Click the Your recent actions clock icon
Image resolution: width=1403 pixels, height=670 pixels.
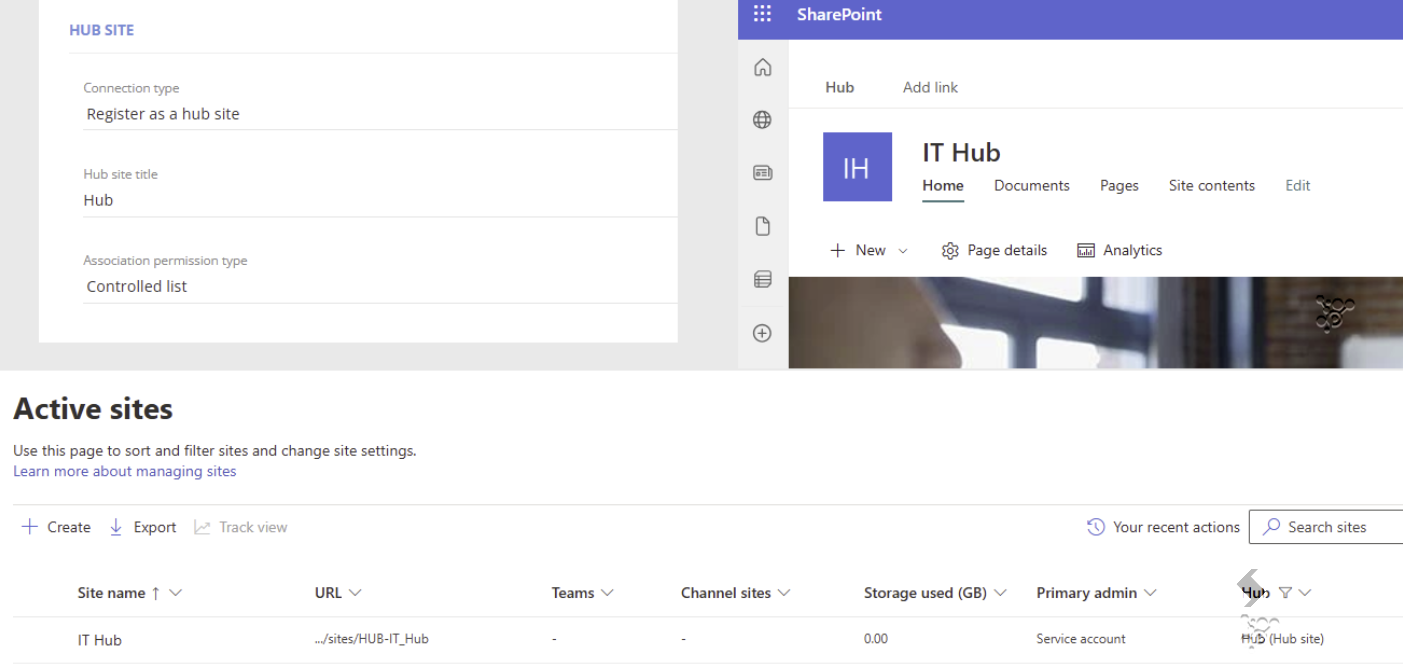click(x=1096, y=527)
